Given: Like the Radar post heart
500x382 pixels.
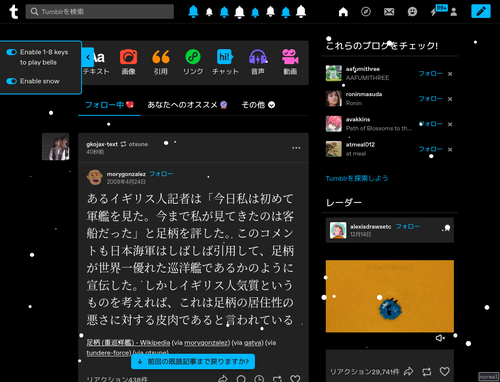Looking at the screenshot, I should pos(445,371).
